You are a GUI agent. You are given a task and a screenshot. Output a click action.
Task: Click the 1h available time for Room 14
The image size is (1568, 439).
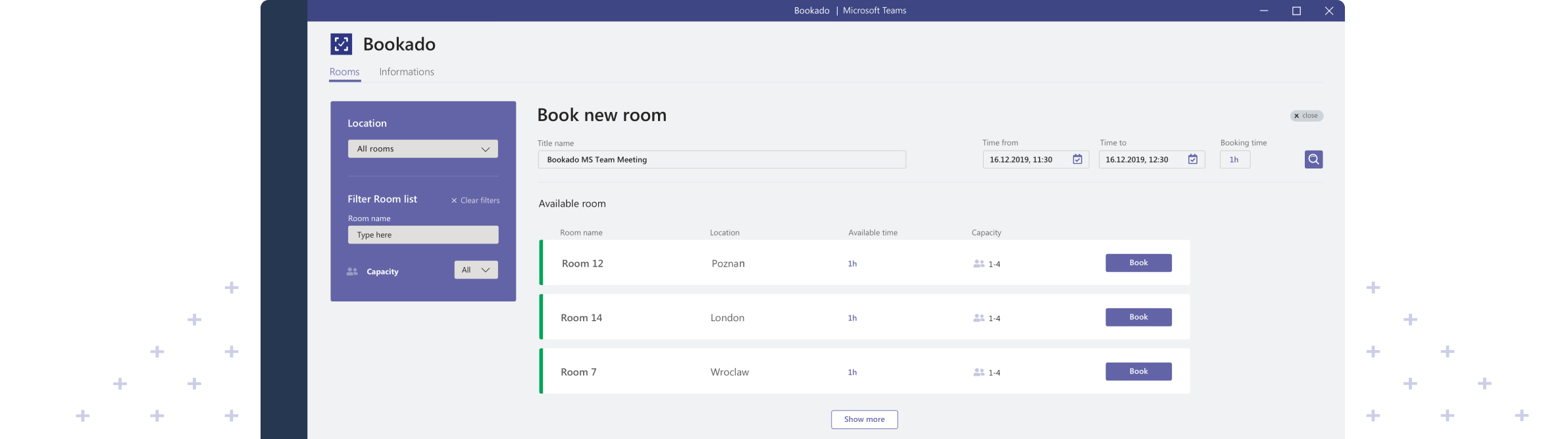tap(852, 318)
